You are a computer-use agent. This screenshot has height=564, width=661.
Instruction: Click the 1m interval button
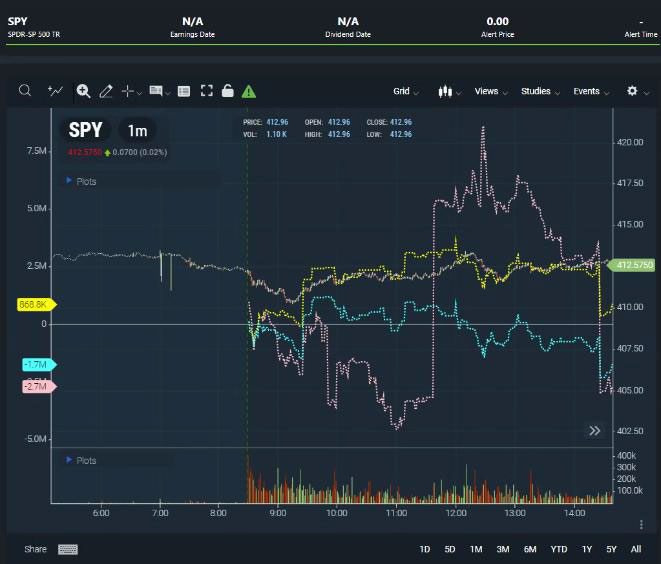click(x=137, y=131)
